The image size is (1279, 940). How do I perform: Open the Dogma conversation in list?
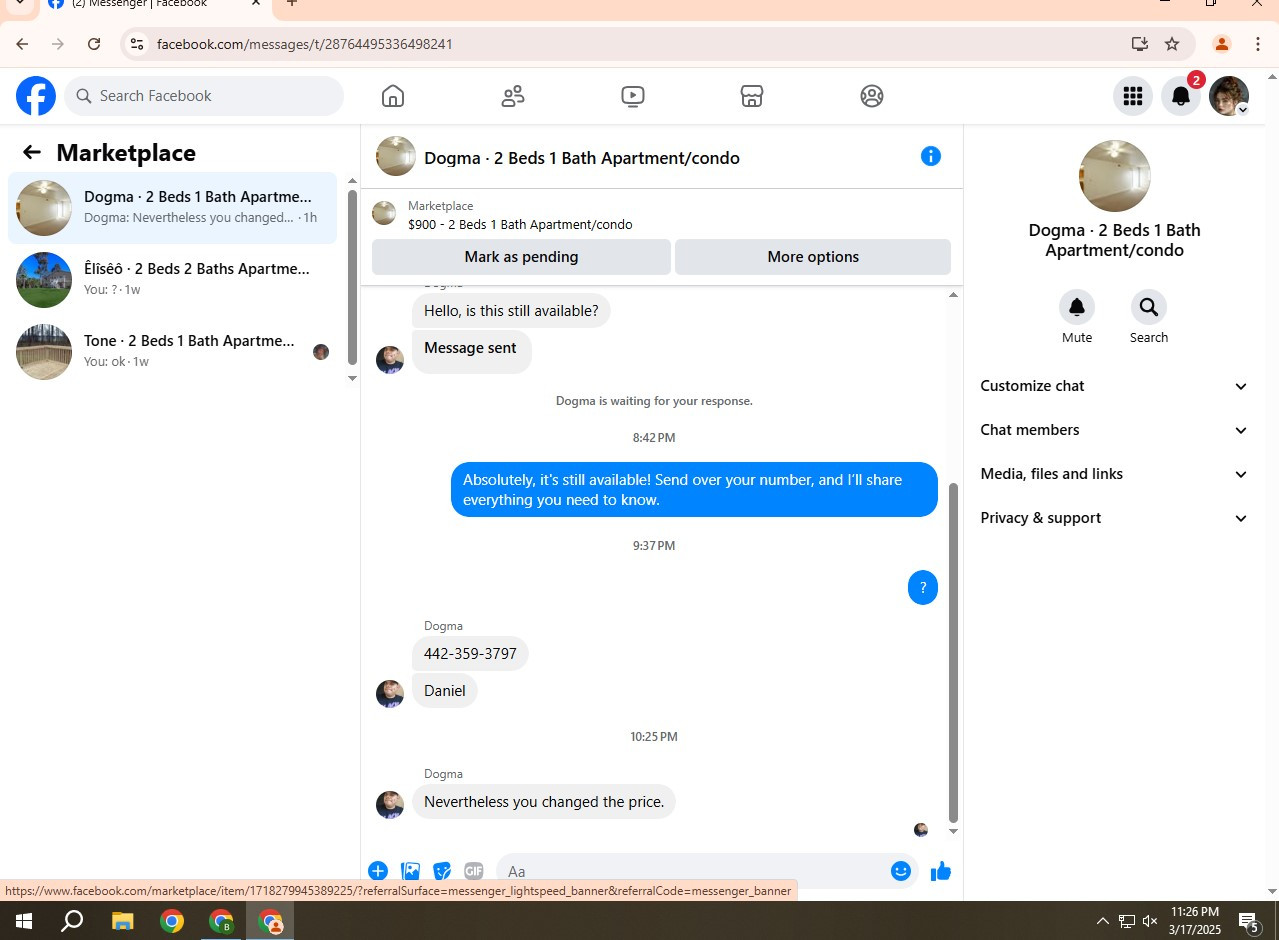pos(172,208)
